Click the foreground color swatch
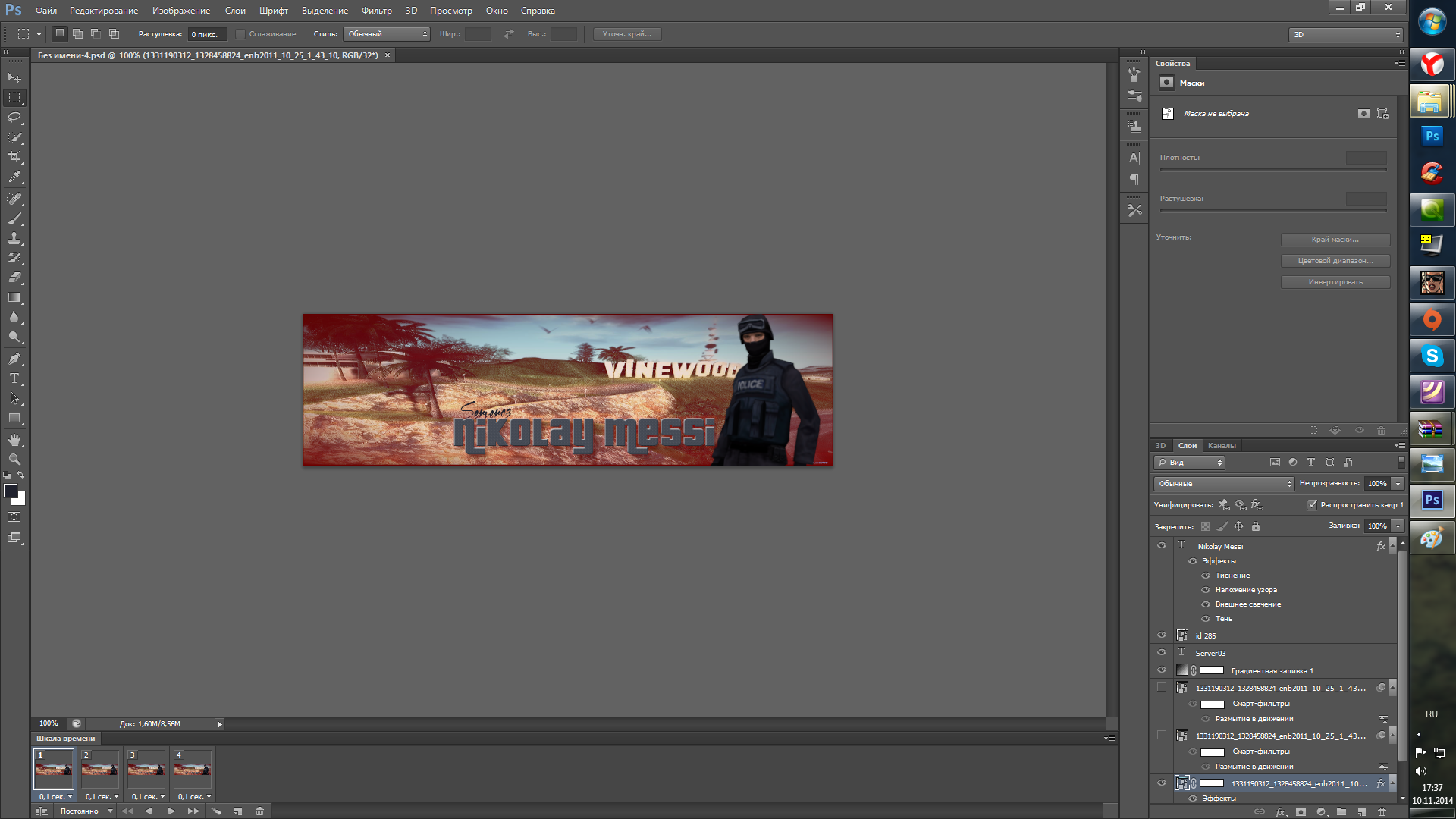The height and width of the screenshot is (819, 1456). coord(11,491)
